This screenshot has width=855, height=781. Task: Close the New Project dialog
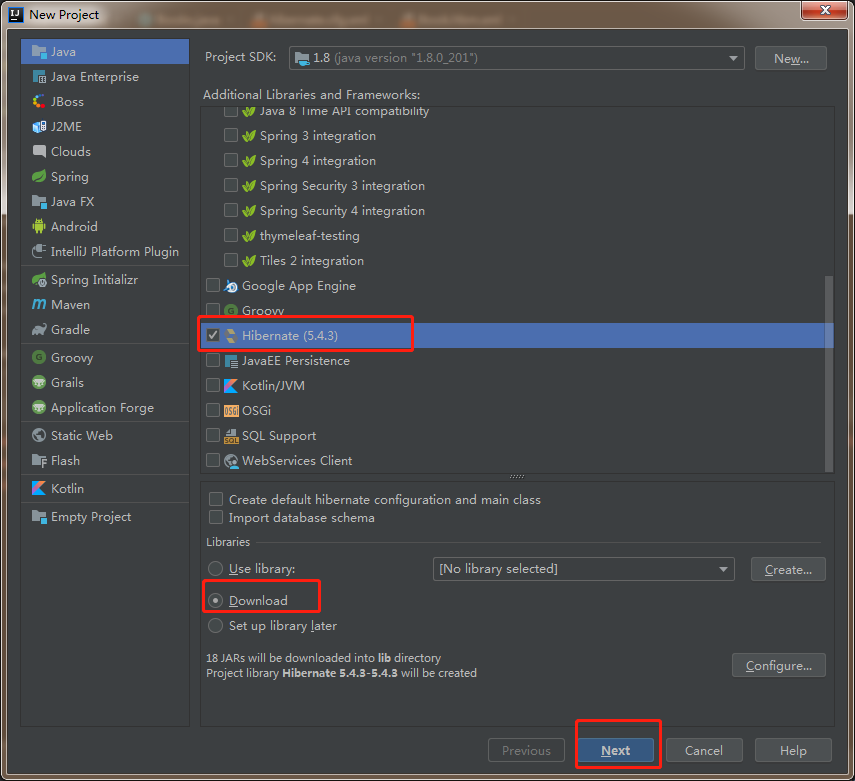[825, 10]
